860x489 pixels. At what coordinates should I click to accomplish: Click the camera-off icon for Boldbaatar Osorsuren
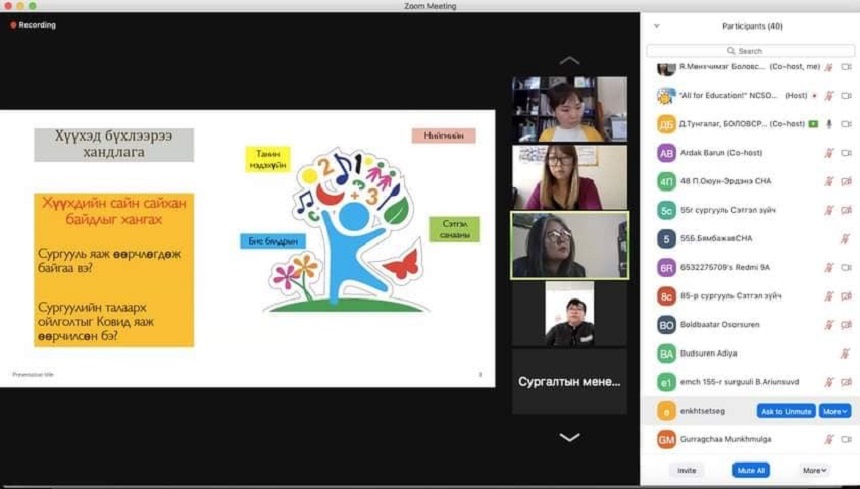pyautogui.click(x=846, y=325)
